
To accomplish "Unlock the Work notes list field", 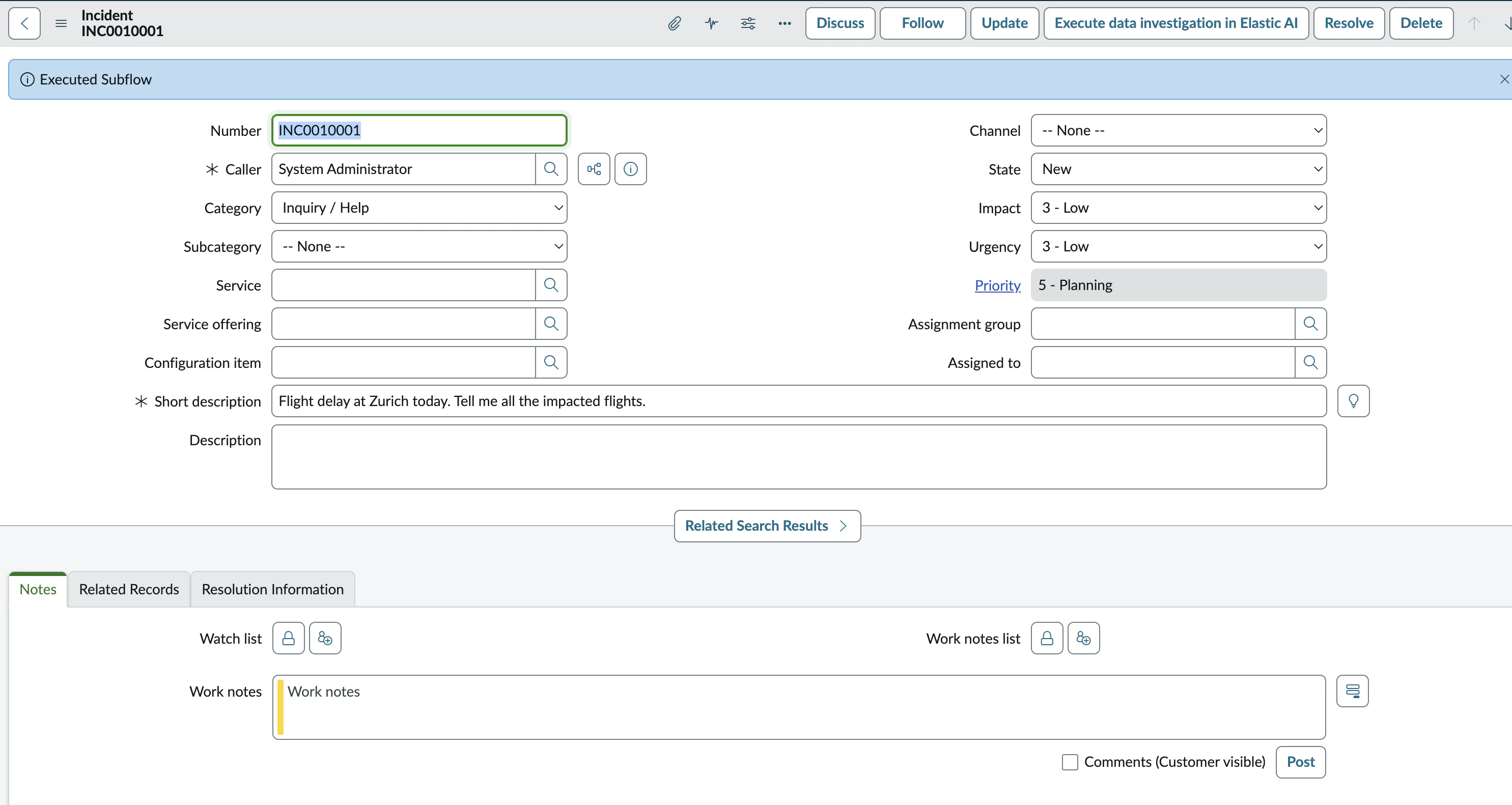I will pyautogui.click(x=1047, y=639).
